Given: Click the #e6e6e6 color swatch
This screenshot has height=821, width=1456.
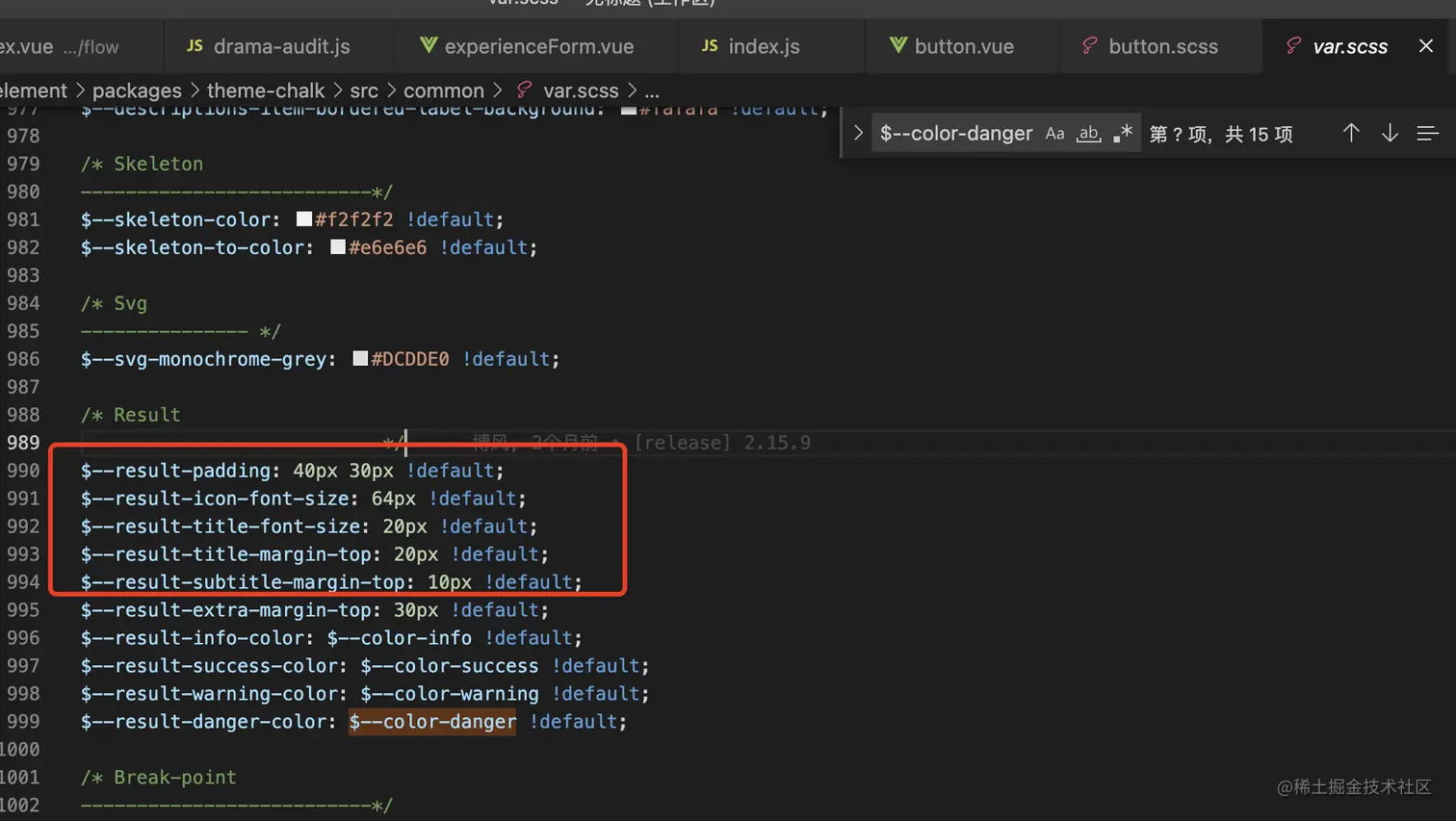Looking at the screenshot, I should pos(338,246).
